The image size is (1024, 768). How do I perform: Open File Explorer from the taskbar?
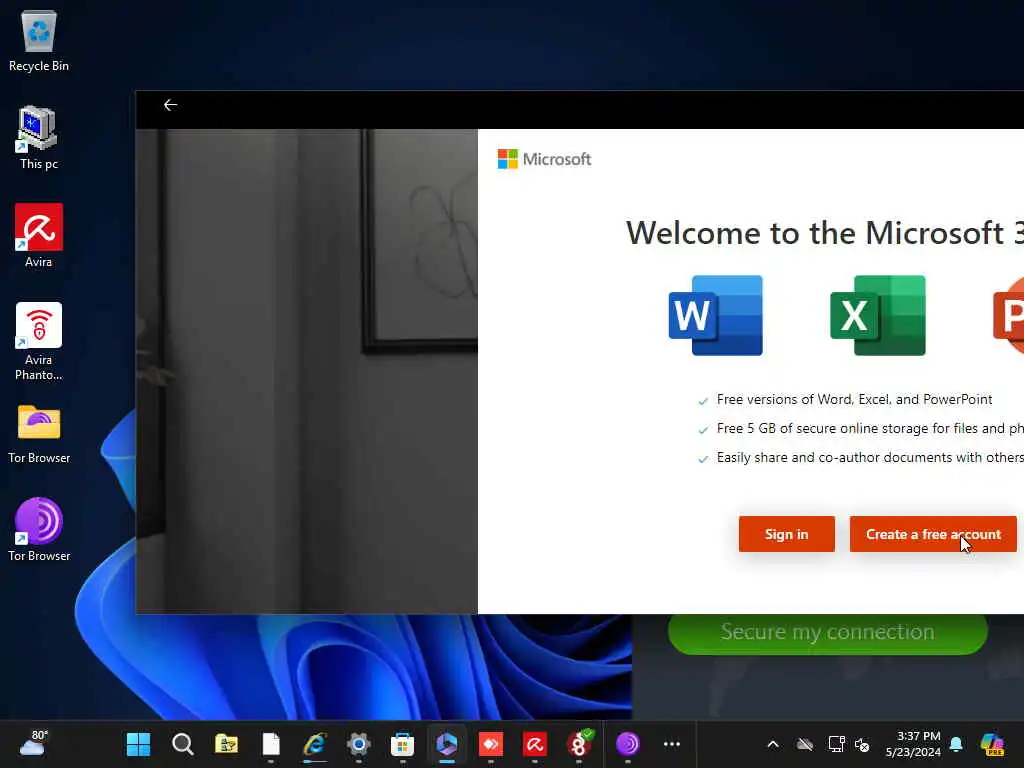(227, 744)
